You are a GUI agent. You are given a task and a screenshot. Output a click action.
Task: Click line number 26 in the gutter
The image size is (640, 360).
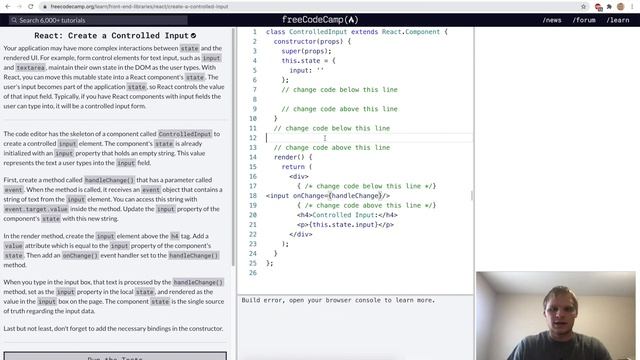coord(253,273)
